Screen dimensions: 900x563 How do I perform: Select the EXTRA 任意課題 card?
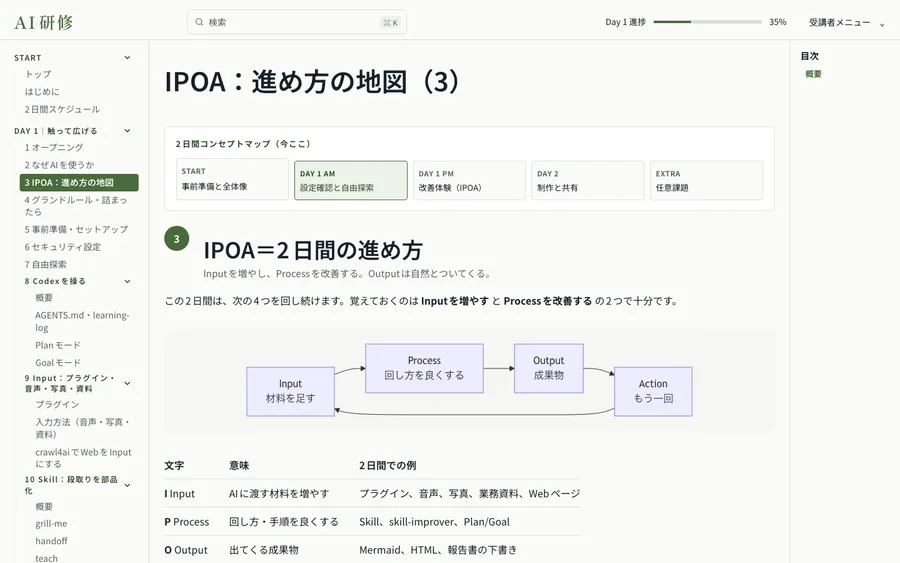pos(707,180)
